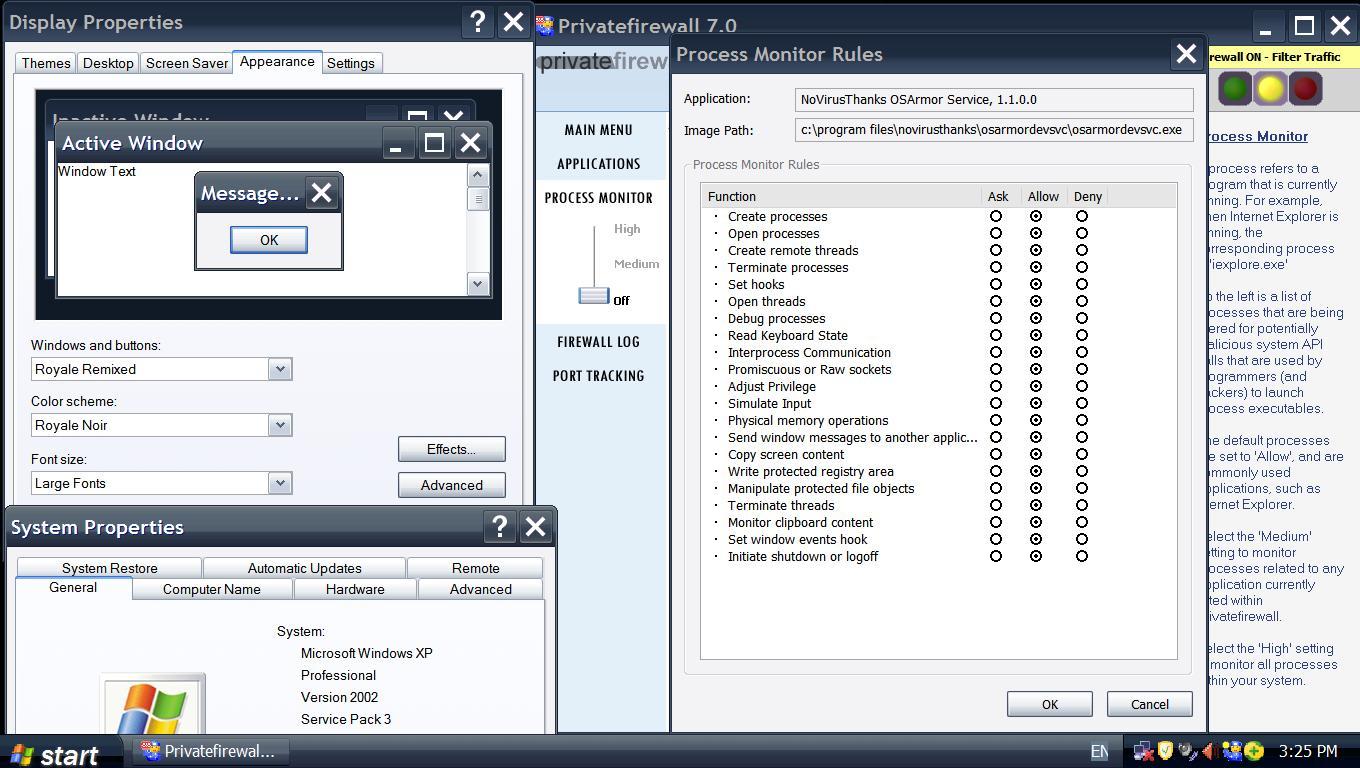Switch to the Themes tab
Viewport: 1360px width, 768px height.
[x=46, y=63]
